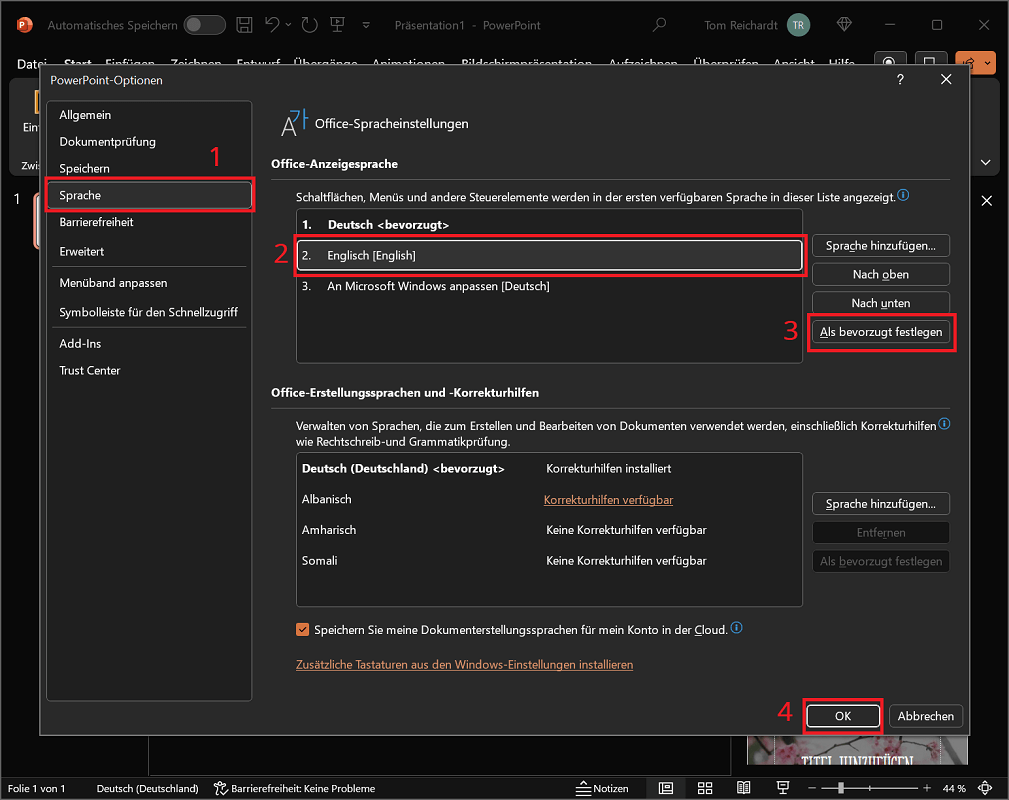Viewport: 1009px width, 800px height.
Task: Select Erweitert in the sidebar
Action: [149, 252]
